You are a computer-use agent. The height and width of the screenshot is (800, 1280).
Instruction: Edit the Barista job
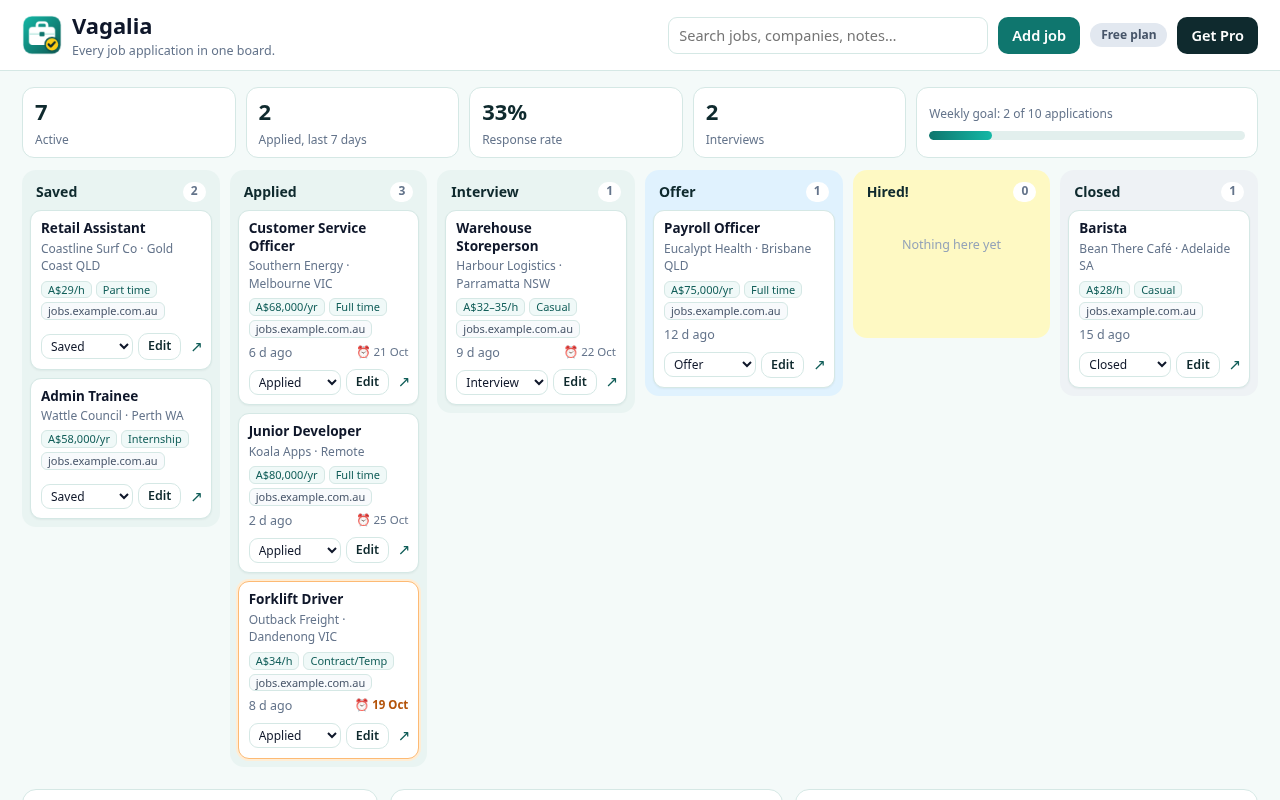(x=1198, y=365)
